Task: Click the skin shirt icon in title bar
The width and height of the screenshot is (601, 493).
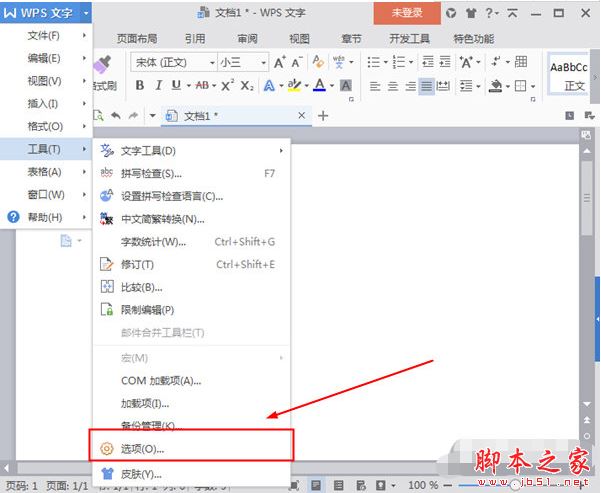Action: [471, 13]
